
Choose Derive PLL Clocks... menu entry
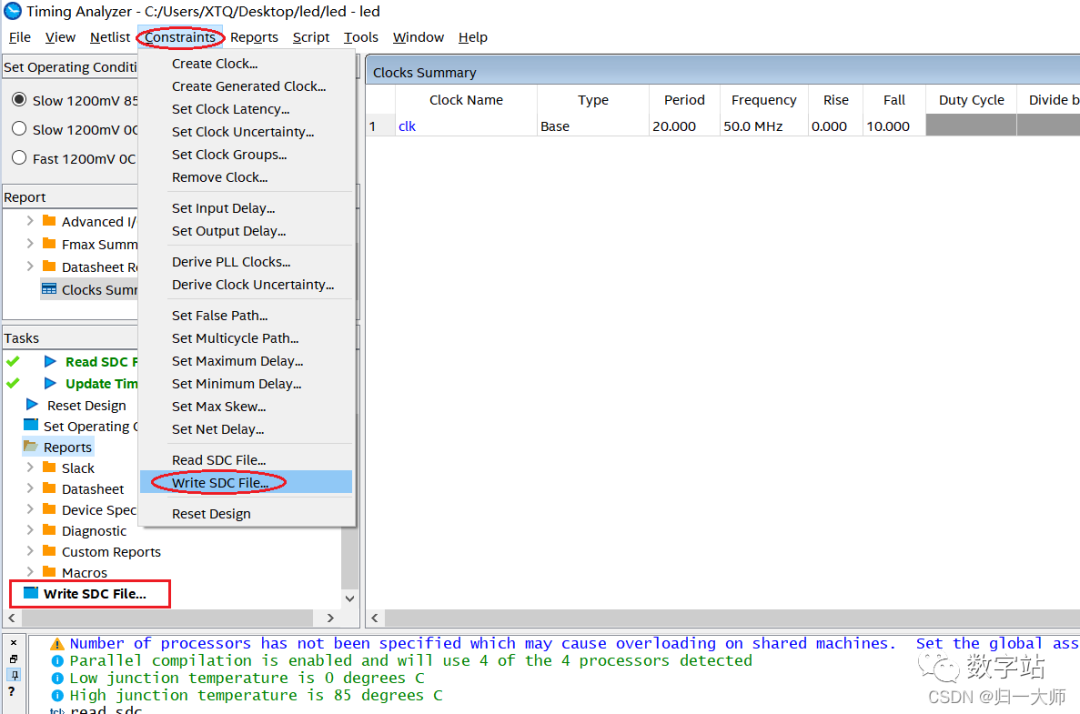tap(246, 262)
